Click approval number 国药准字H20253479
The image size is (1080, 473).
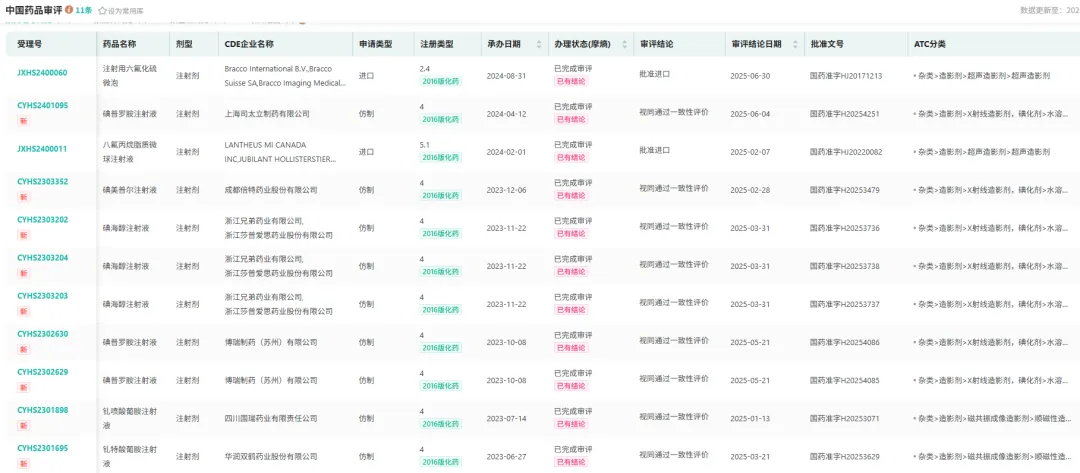coord(844,189)
